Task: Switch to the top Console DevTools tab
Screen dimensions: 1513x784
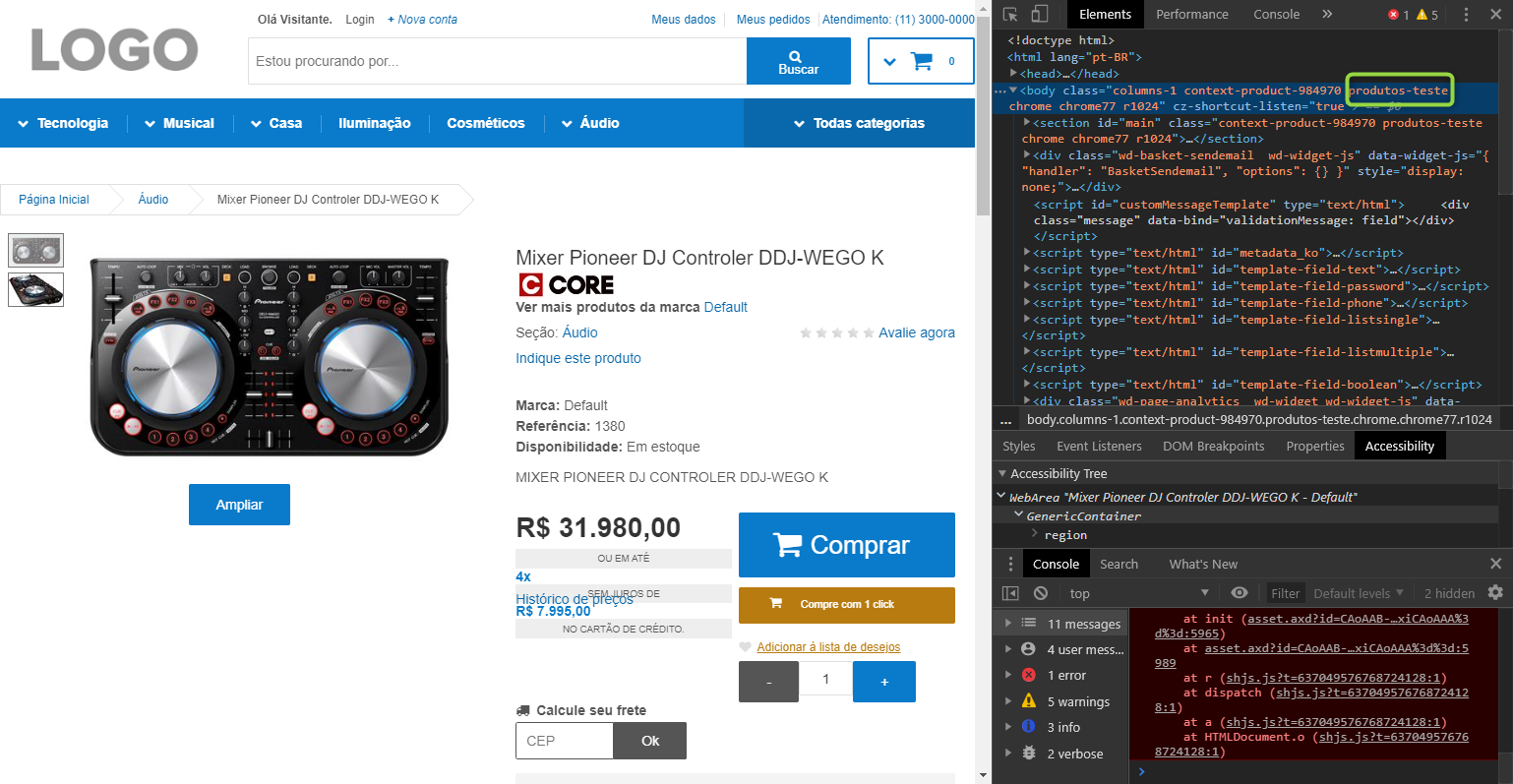Action: (x=1276, y=14)
